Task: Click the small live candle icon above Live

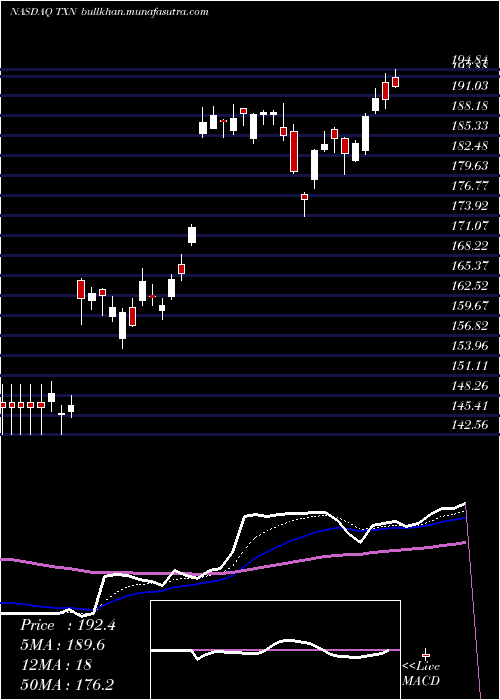Action: point(425,655)
